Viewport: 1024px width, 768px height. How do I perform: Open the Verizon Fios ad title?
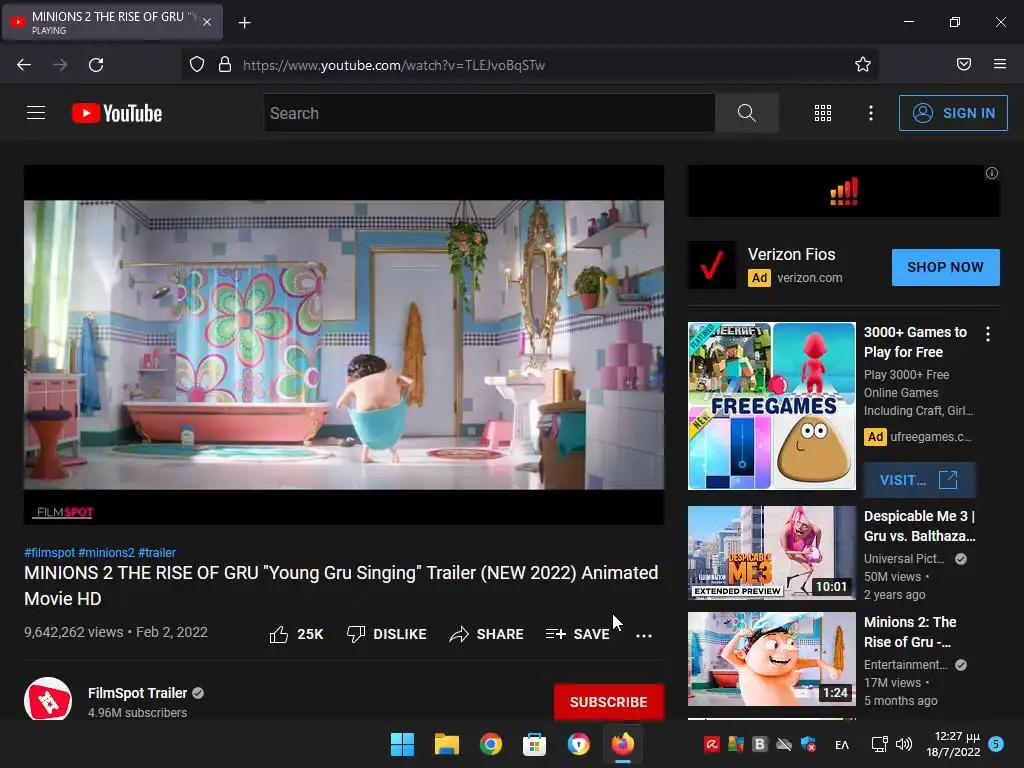point(792,254)
